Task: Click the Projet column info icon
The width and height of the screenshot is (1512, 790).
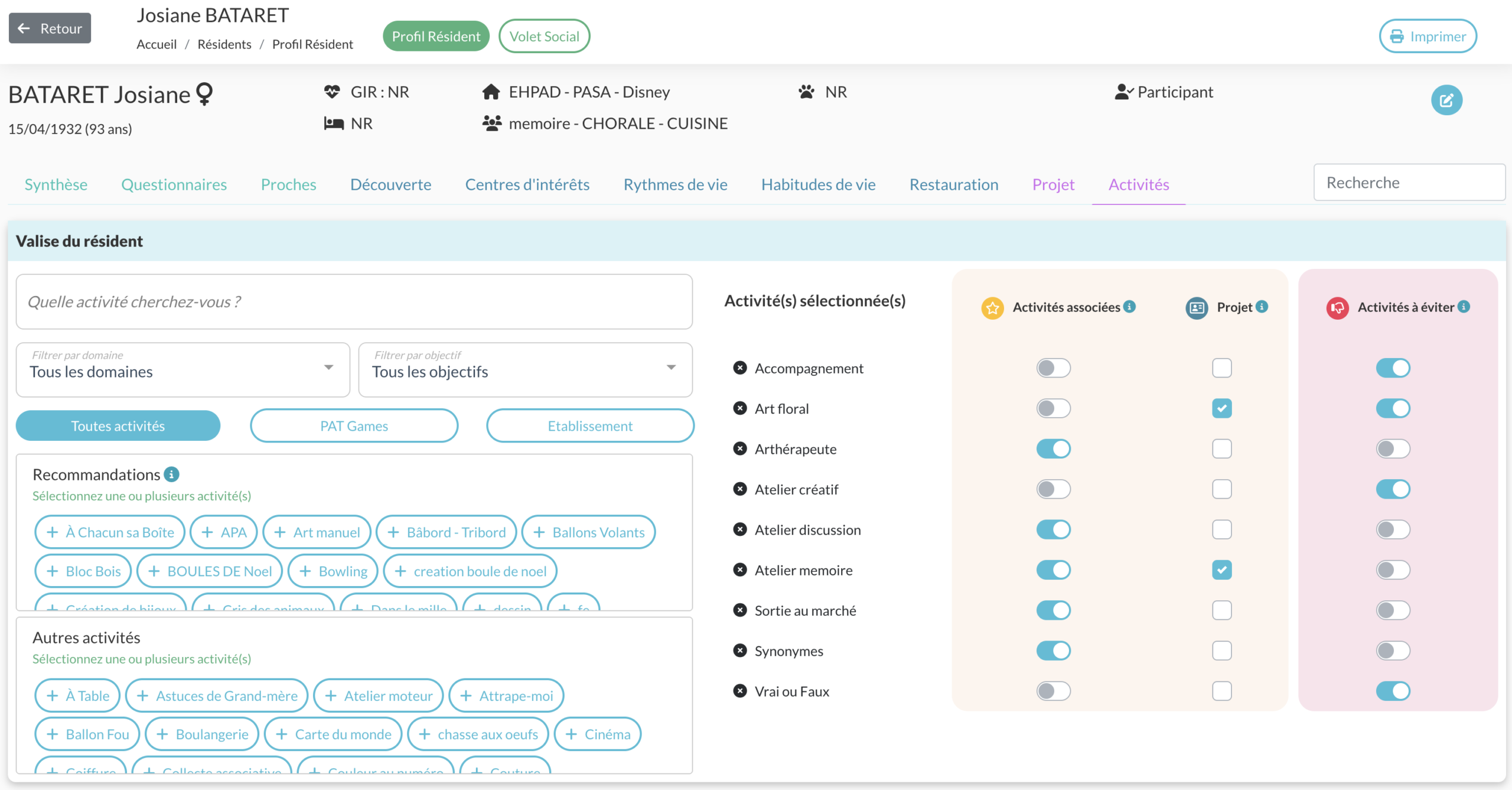Action: pos(1262,307)
